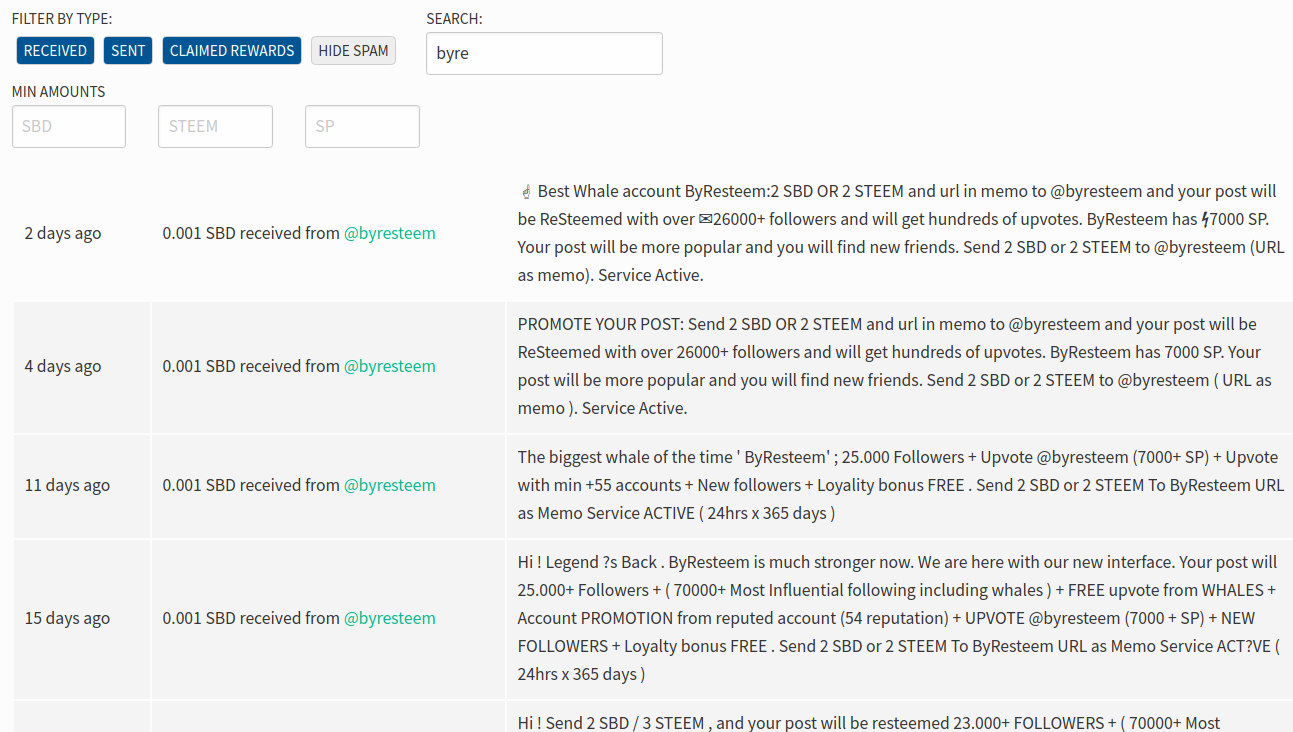The image size is (1293, 732).
Task: Focus the SP minimum amount field
Action: pos(362,126)
